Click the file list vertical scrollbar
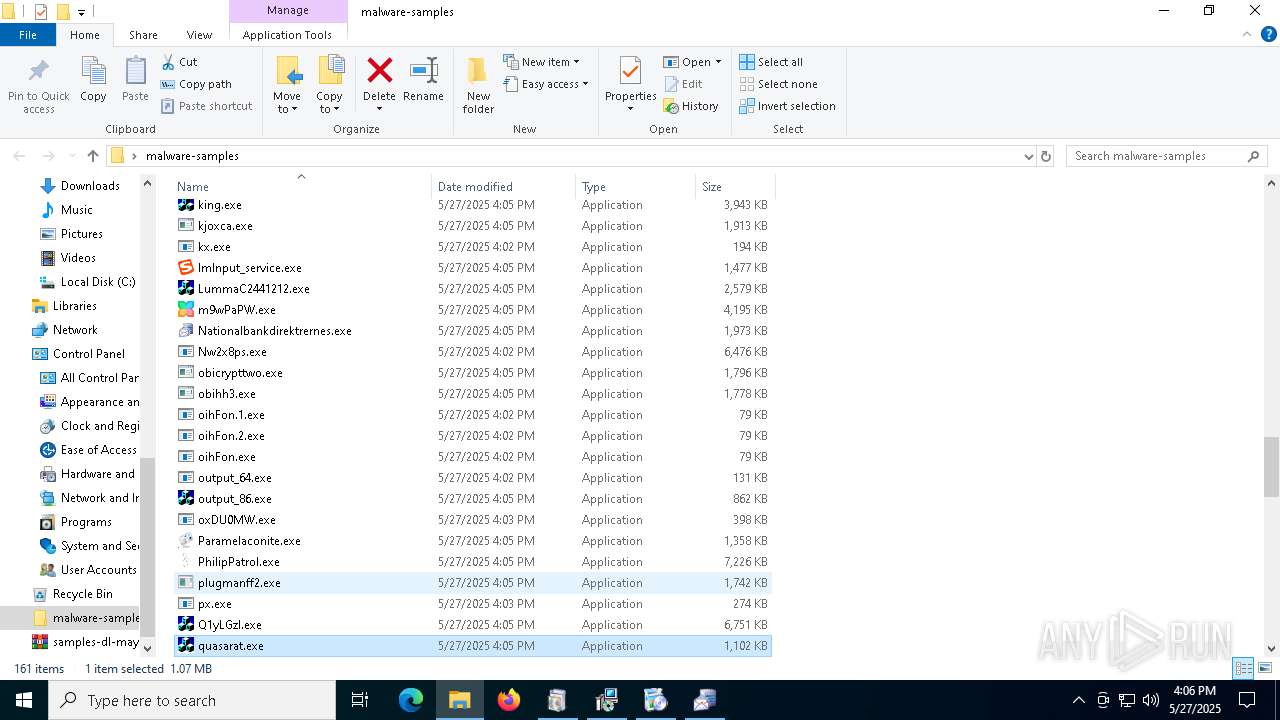Image resolution: width=1280 pixels, height=720 pixels. coord(1271,466)
